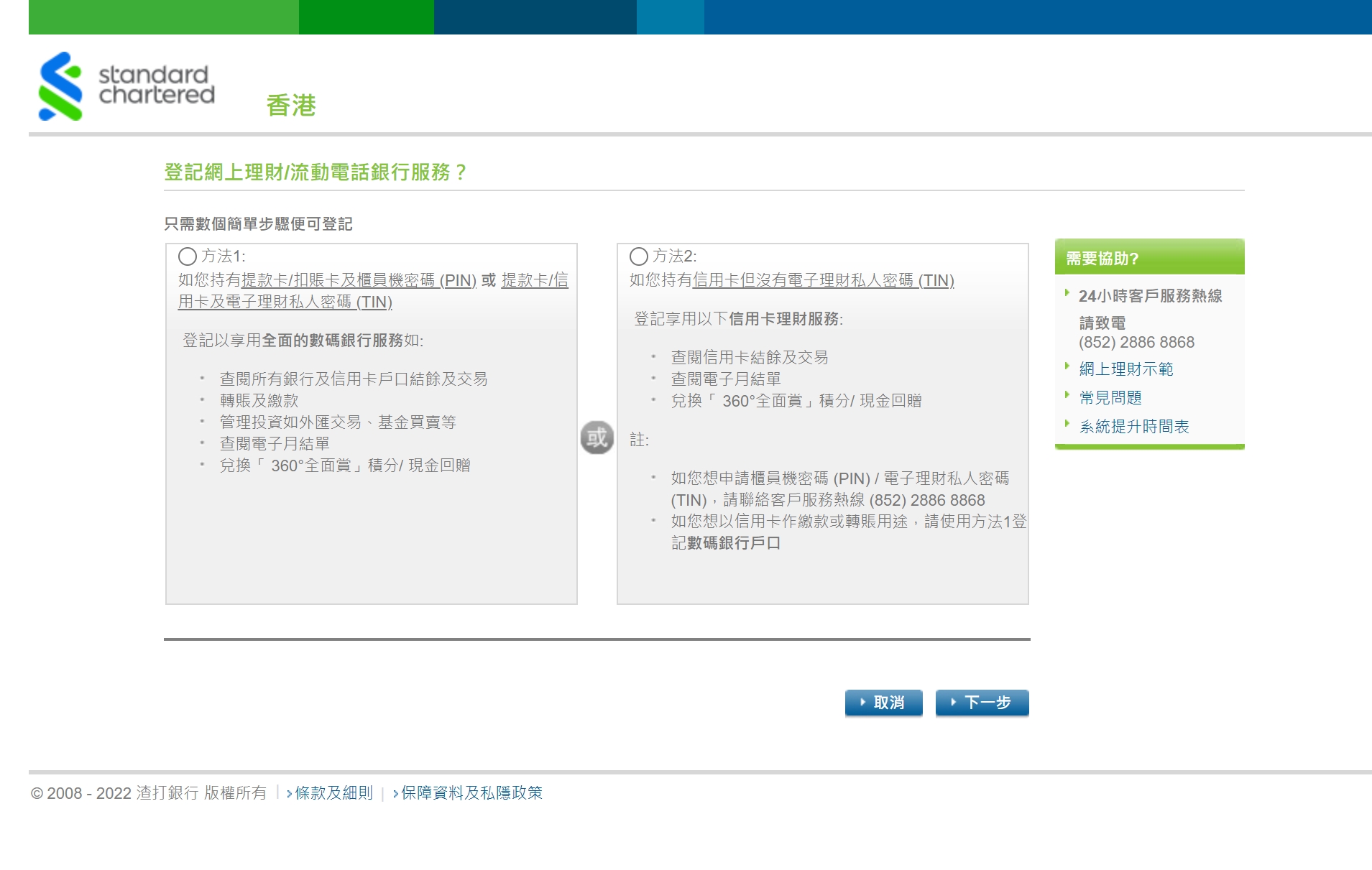Image resolution: width=1372 pixels, height=870 pixels.
Task: Click the arrow icon on 取消 button
Action: point(862,703)
